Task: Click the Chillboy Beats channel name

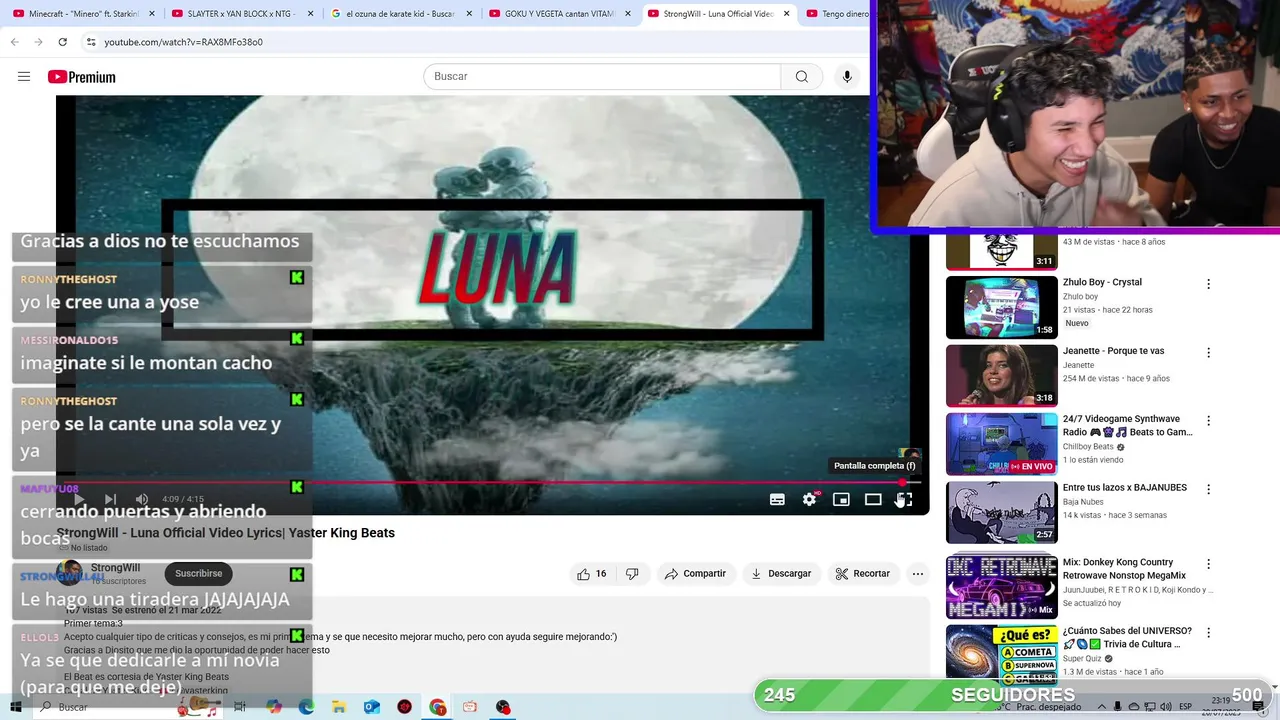Action: [1088, 446]
